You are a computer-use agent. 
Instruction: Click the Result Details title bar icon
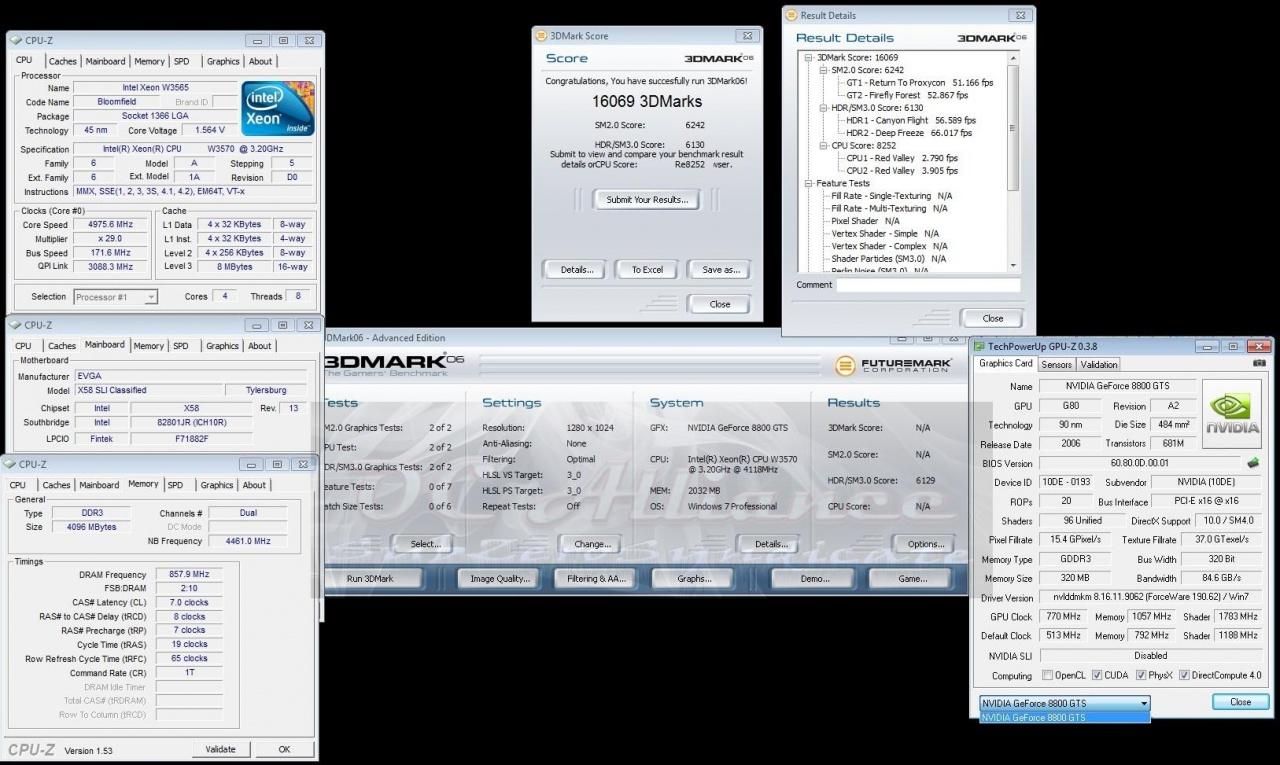tap(791, 15)
